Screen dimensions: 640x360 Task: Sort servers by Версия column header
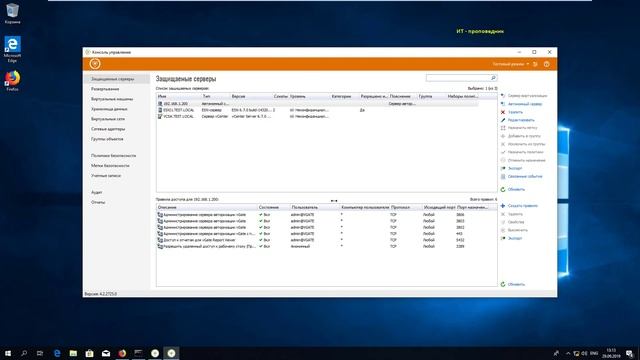point(251,96)
